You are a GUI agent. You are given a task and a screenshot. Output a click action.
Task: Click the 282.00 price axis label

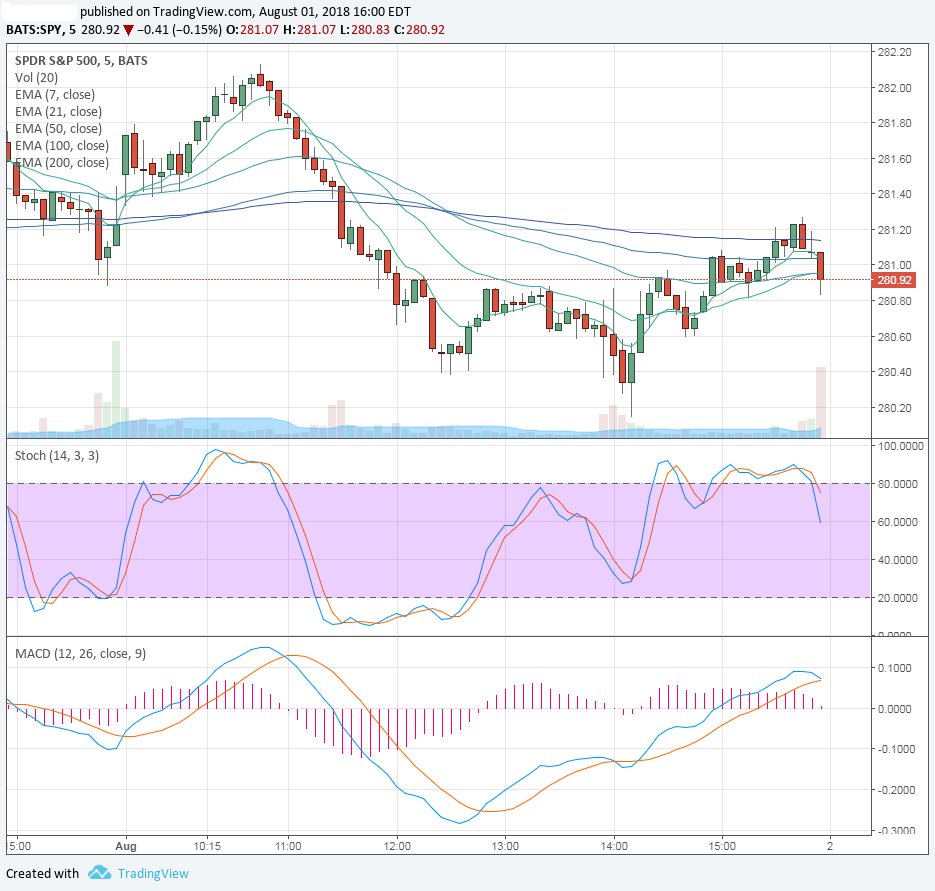(x=894, y=88)
